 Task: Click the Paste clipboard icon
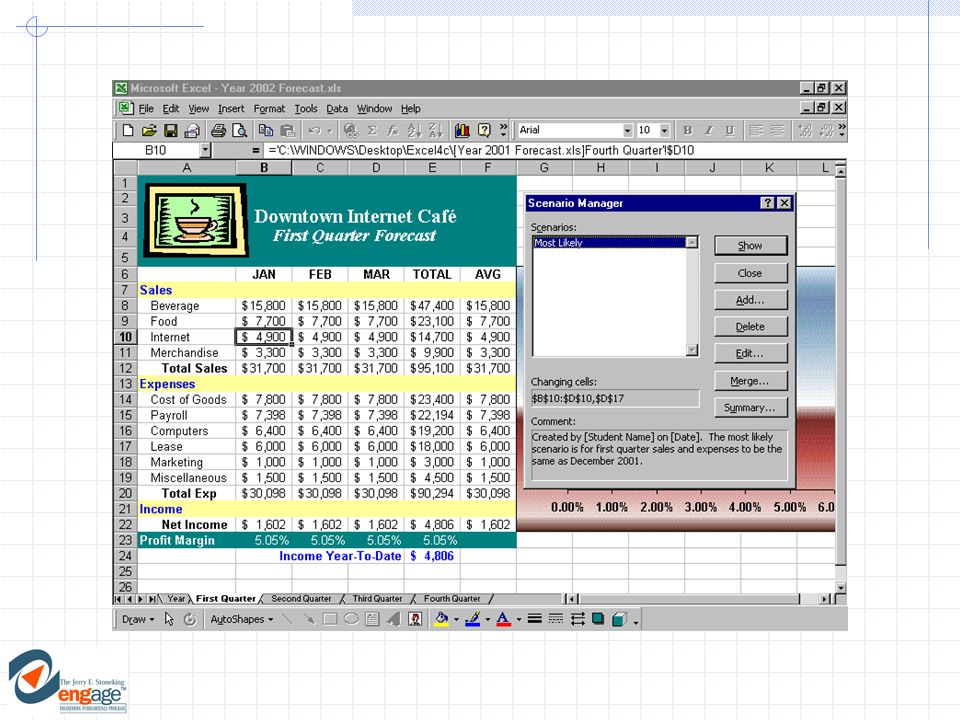tap(287, 130)
